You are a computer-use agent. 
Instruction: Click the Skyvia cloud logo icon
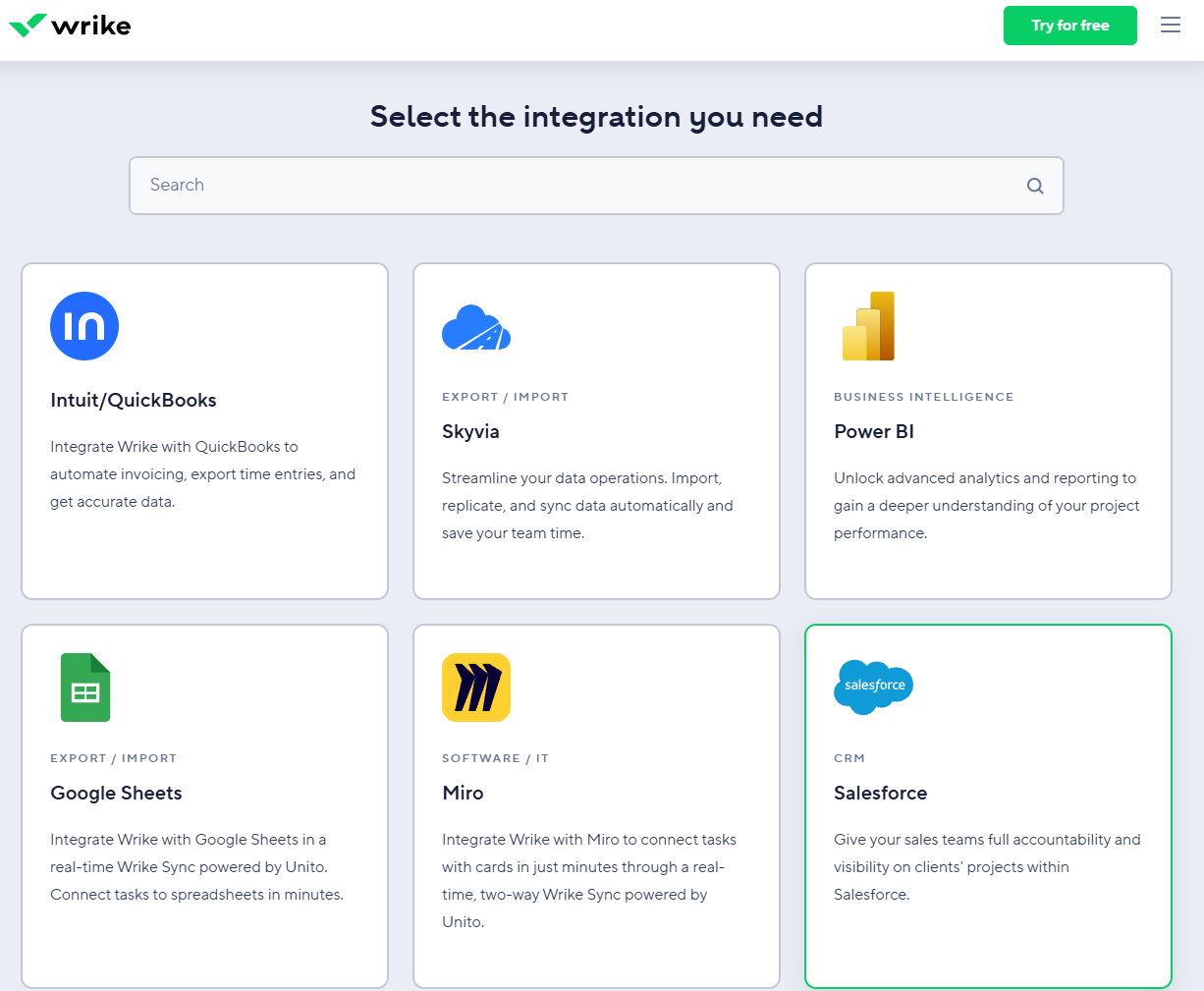(x=476, y=327)
